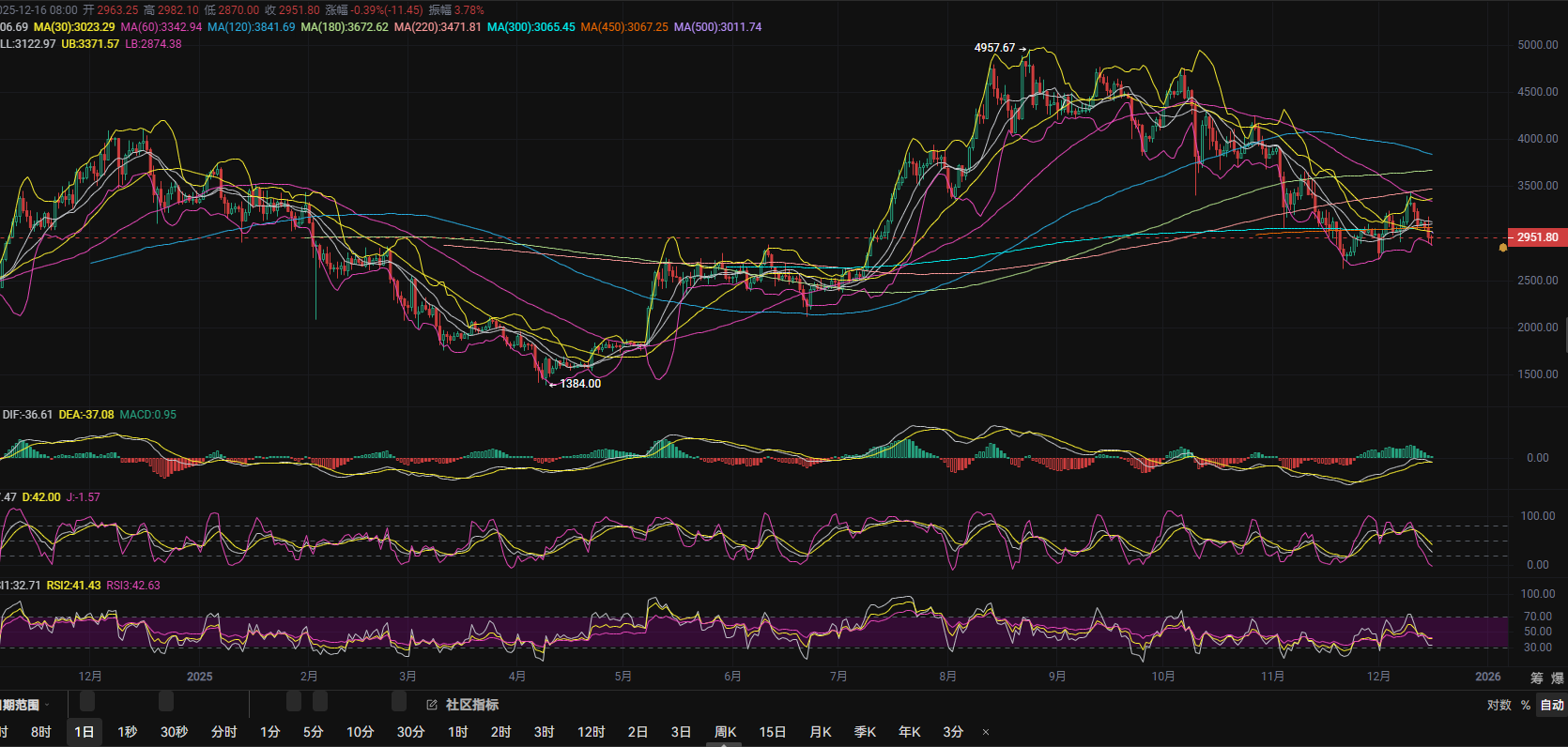This screenshot has height=747, width=1568.
Task: Select the 周K weekly timeframe
Action: 725,732
